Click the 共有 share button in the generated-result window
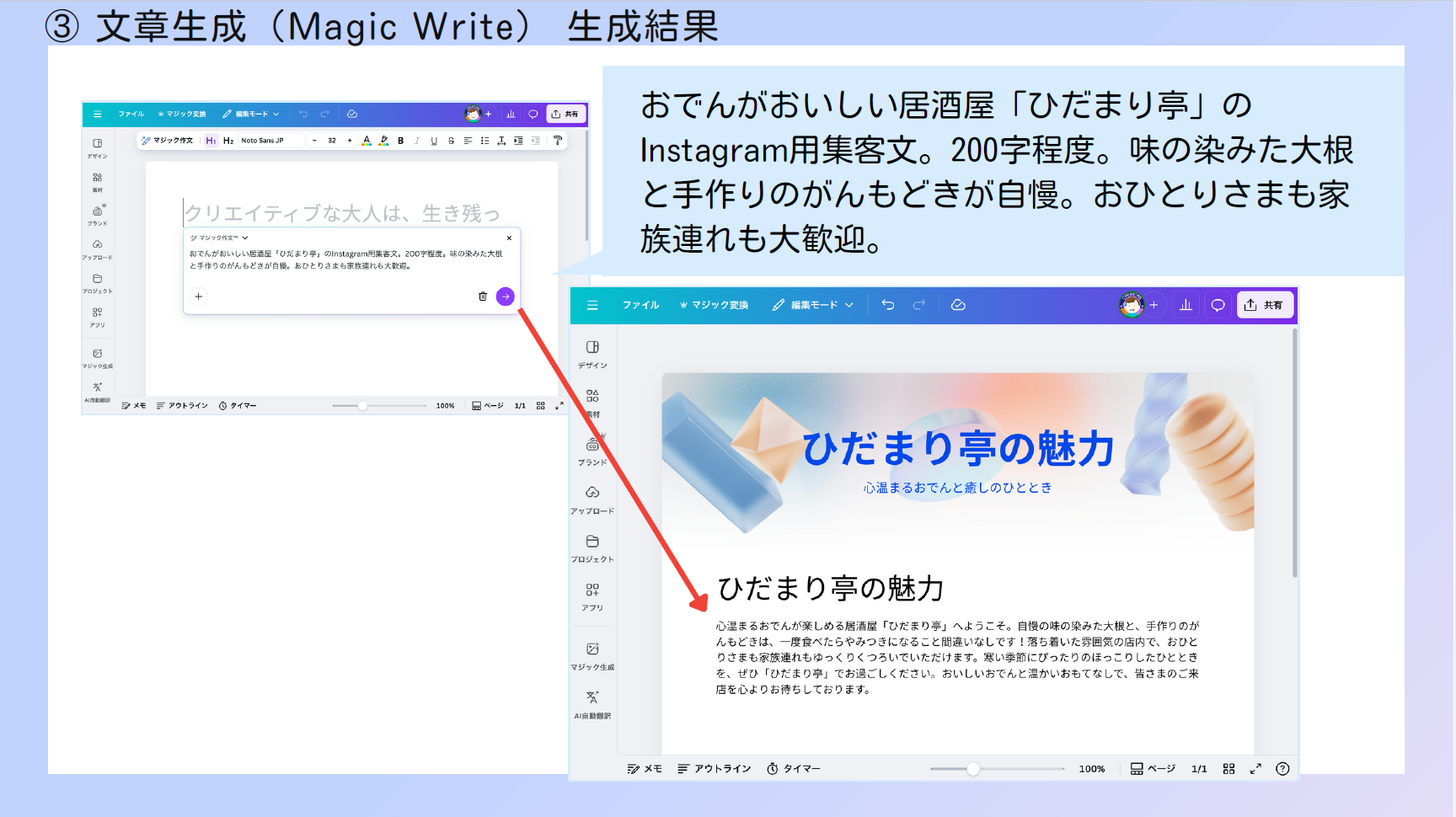This screenshot has width=1456, height=817. click(x=1264, y=305)
